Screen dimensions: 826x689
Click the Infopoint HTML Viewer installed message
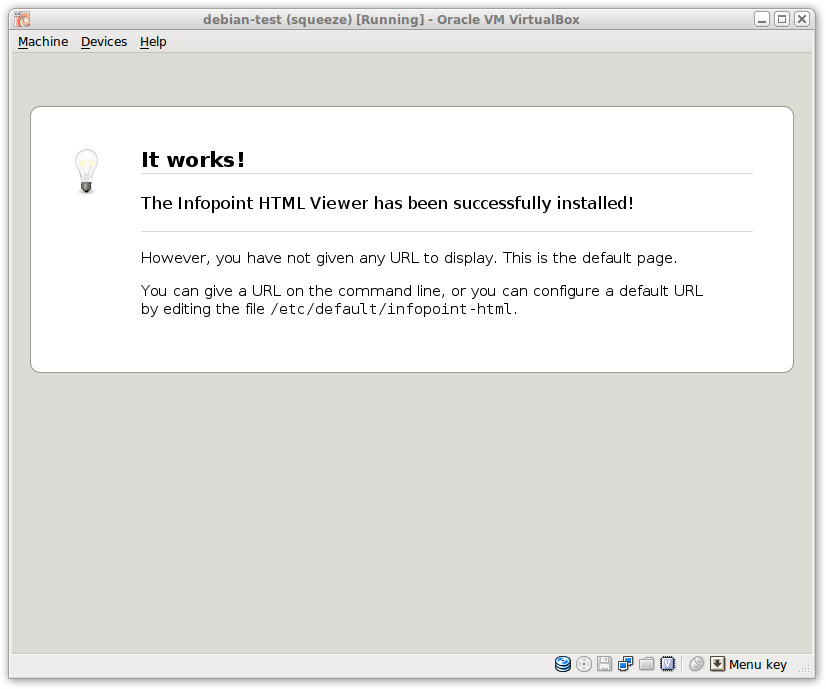point(387,203)
